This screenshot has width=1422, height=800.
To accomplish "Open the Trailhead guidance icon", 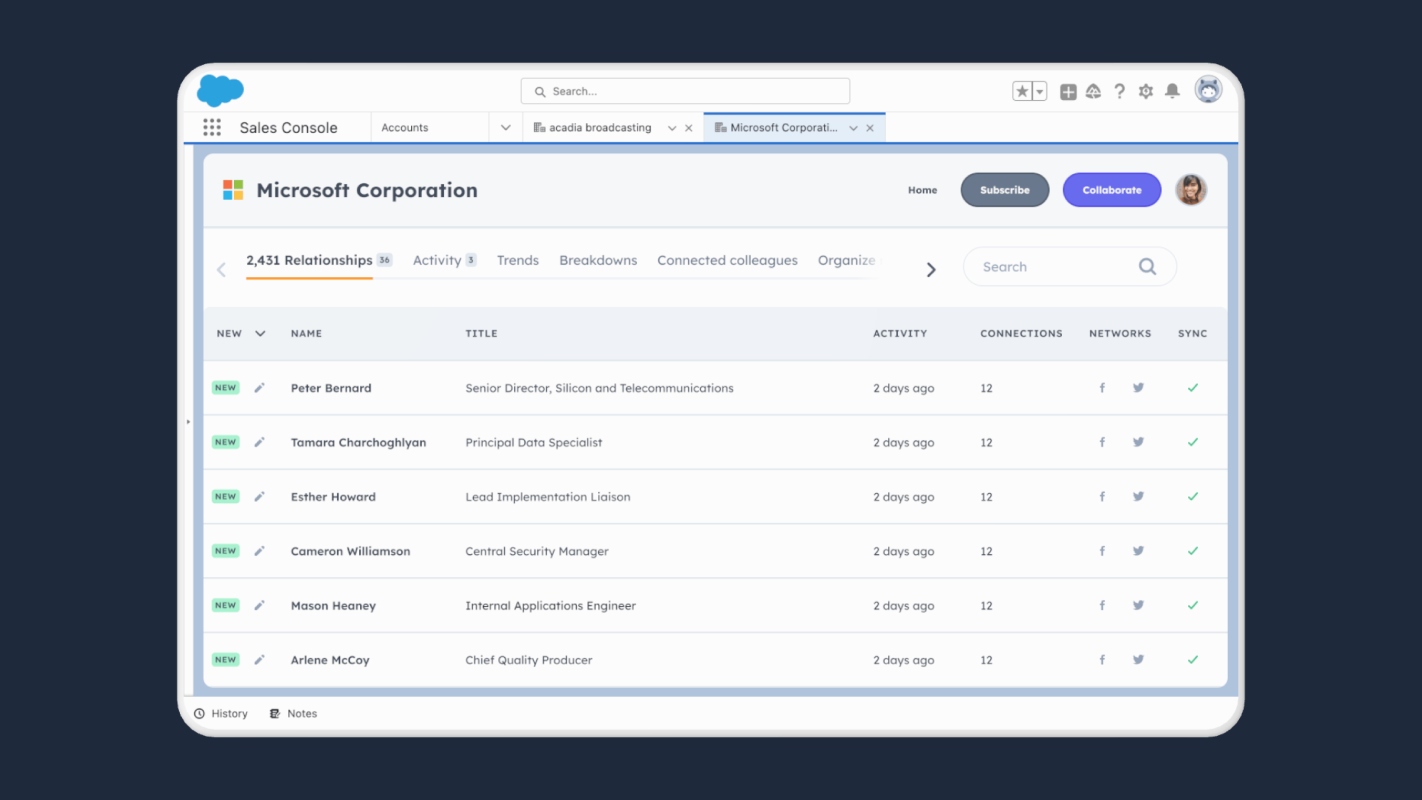I will click(x=1093, y=91).
